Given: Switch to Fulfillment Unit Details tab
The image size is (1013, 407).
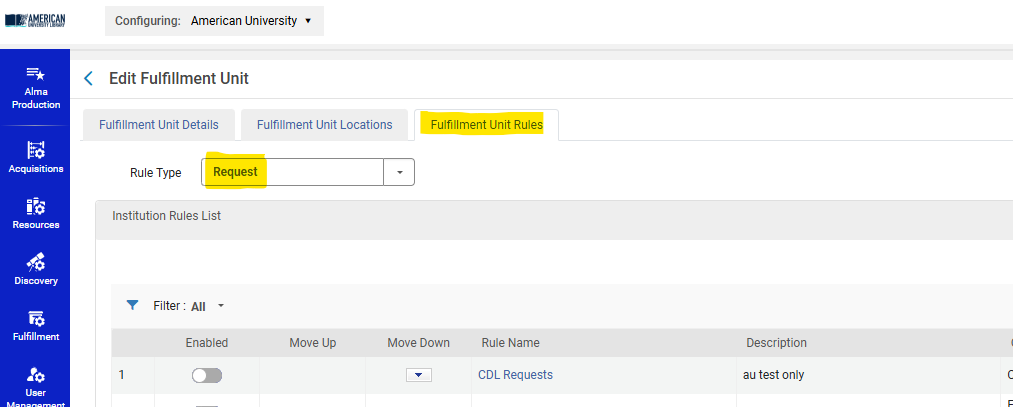Looking at the screenshot, I should 158,125.
